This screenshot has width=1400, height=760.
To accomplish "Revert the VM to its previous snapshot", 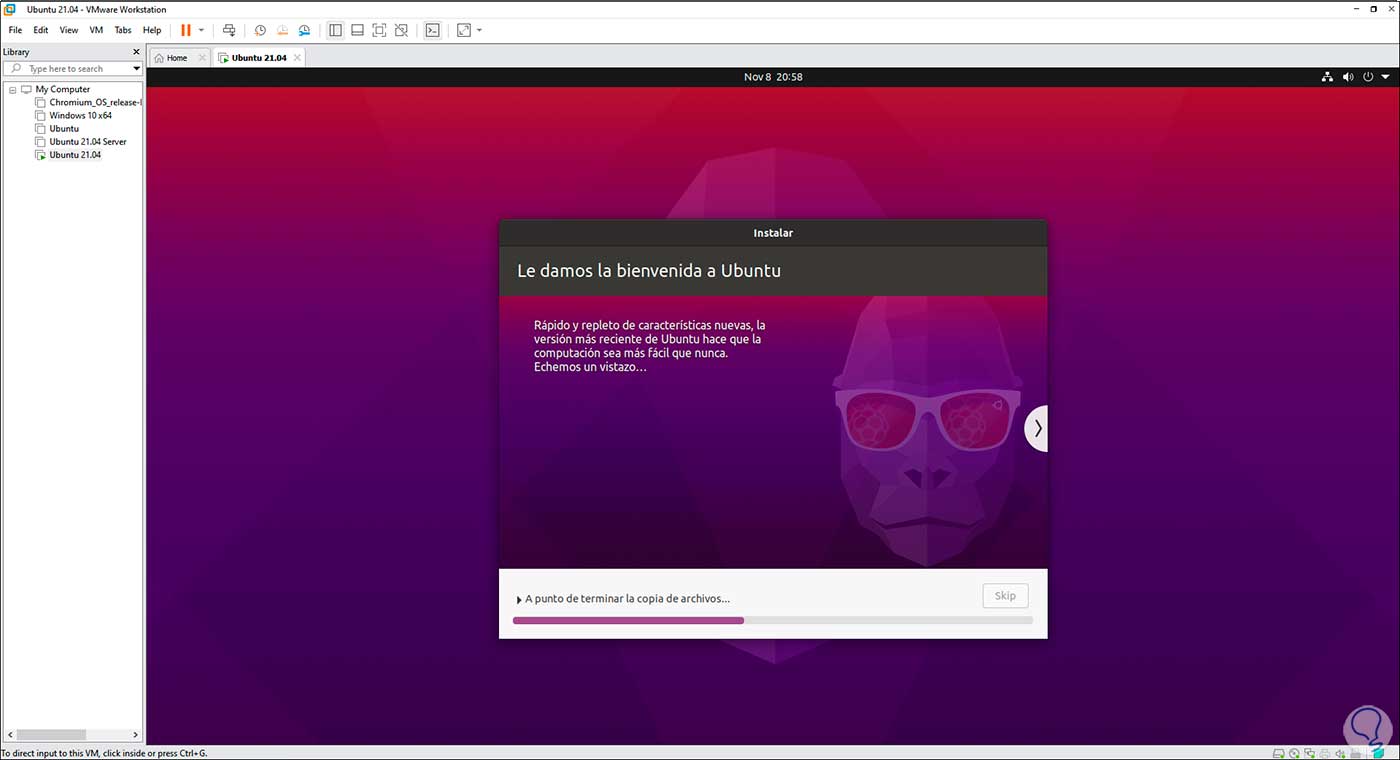I will tap(282, 30).
